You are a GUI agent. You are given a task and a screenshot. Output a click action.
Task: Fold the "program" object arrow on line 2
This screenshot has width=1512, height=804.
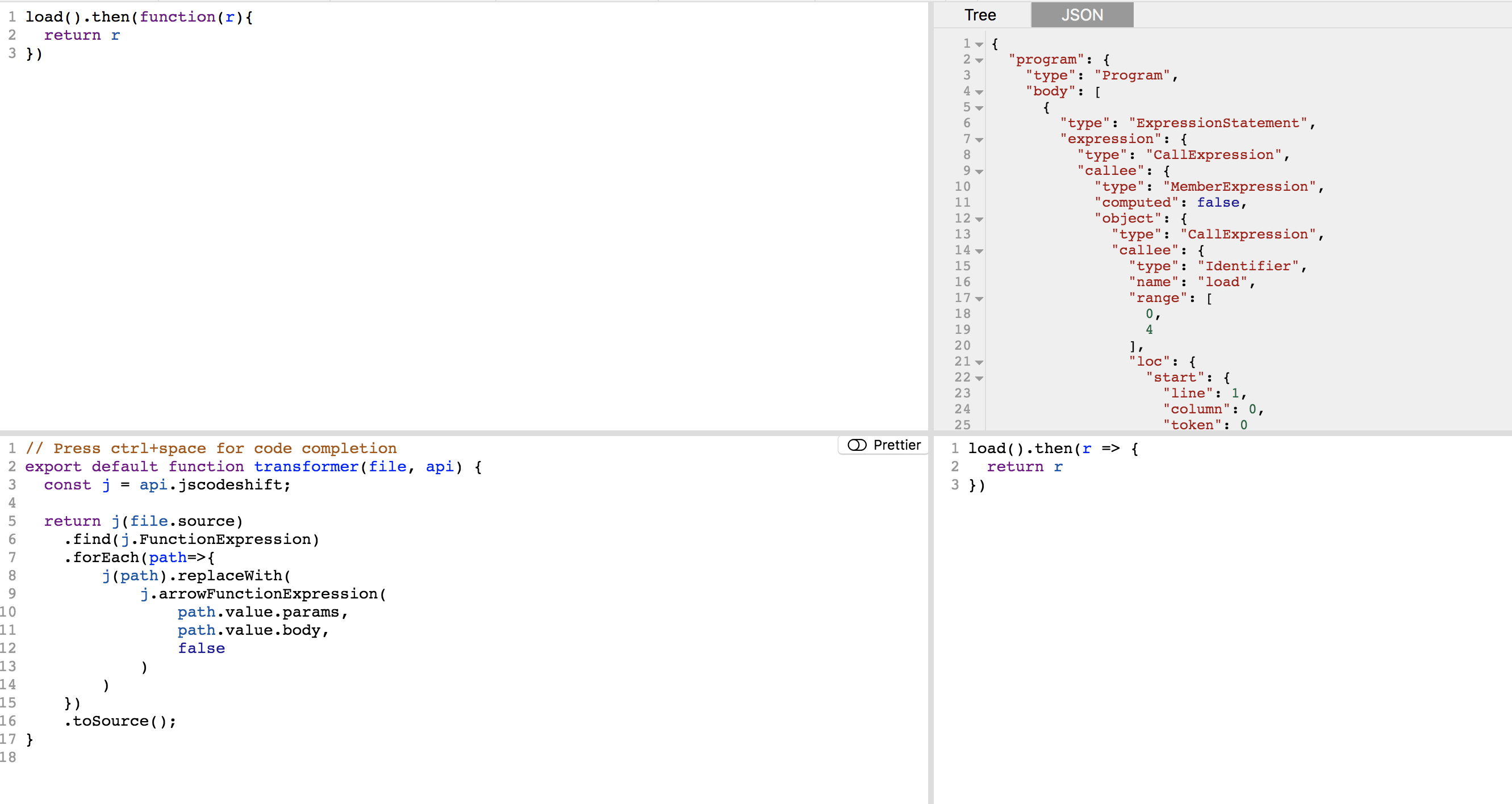pos(979,60)
